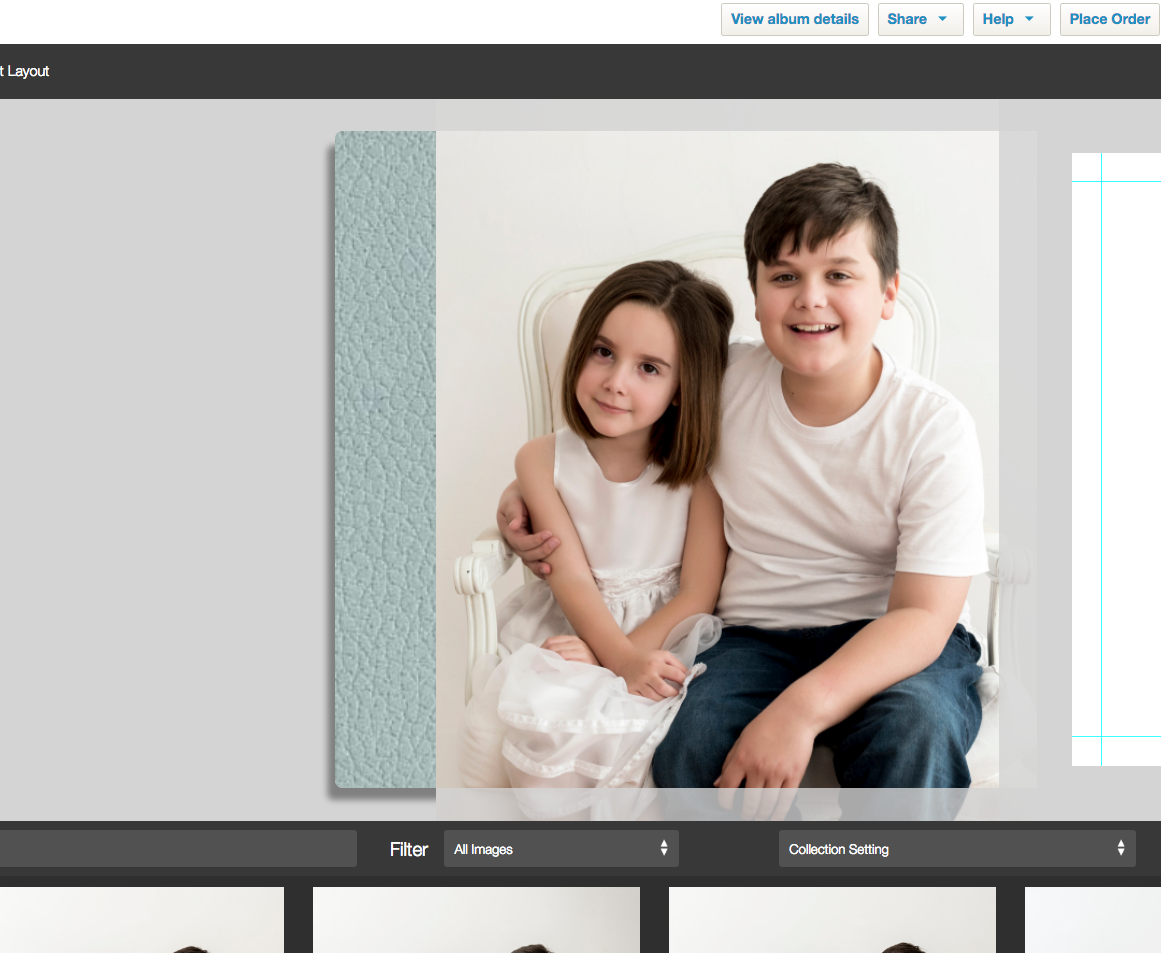Select the cover photo of two children
This screenshot has height=953, width=1161.
(x=717, y=459)
